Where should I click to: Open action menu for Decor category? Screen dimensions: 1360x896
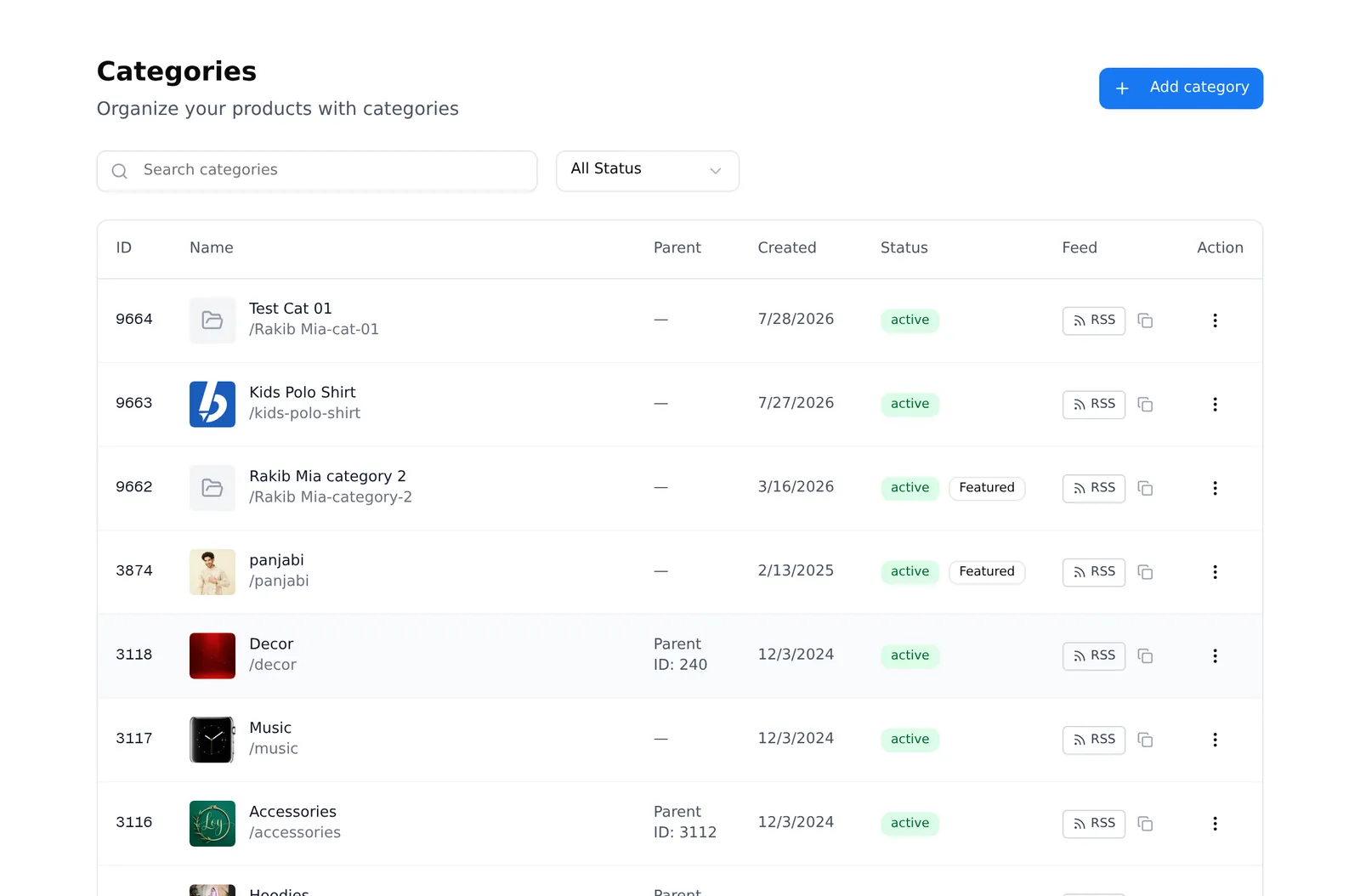click(x=1215, y=656)
